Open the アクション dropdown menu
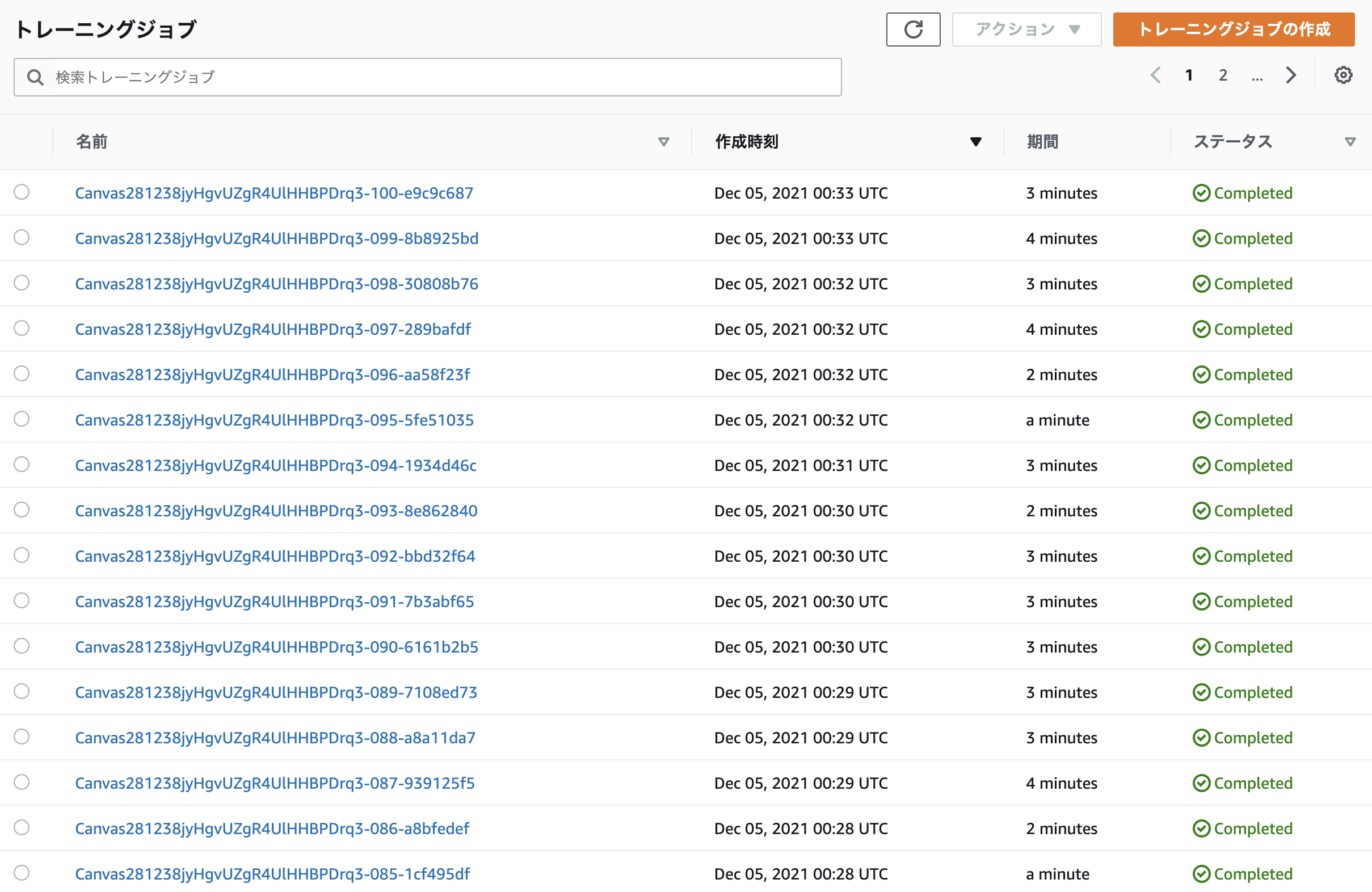The height and width of the screenshot is (892, 1372). tap(1026, 30)
